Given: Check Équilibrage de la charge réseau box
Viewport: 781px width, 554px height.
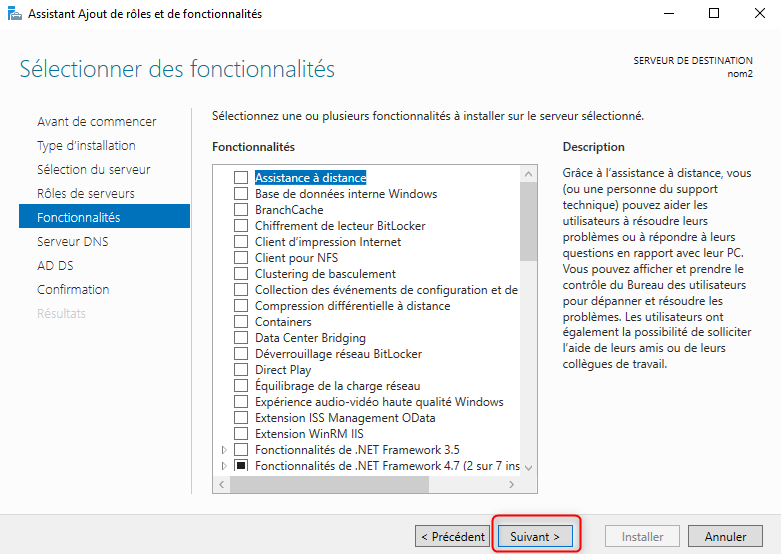Looking at the screenshot, I should tap(241, 386).
